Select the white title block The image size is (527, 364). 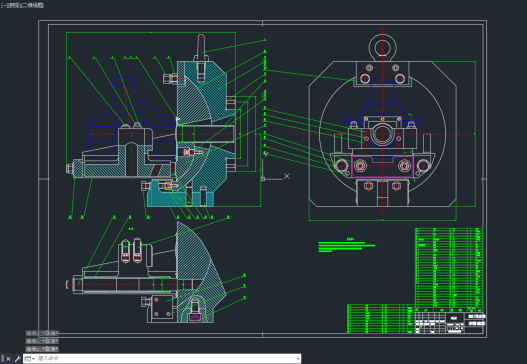tap(450, 323)
